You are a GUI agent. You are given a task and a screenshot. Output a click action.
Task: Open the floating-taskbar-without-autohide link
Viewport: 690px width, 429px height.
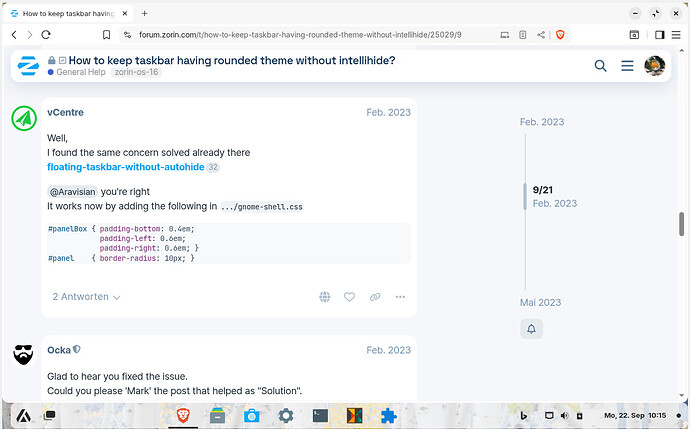point(125,167)
